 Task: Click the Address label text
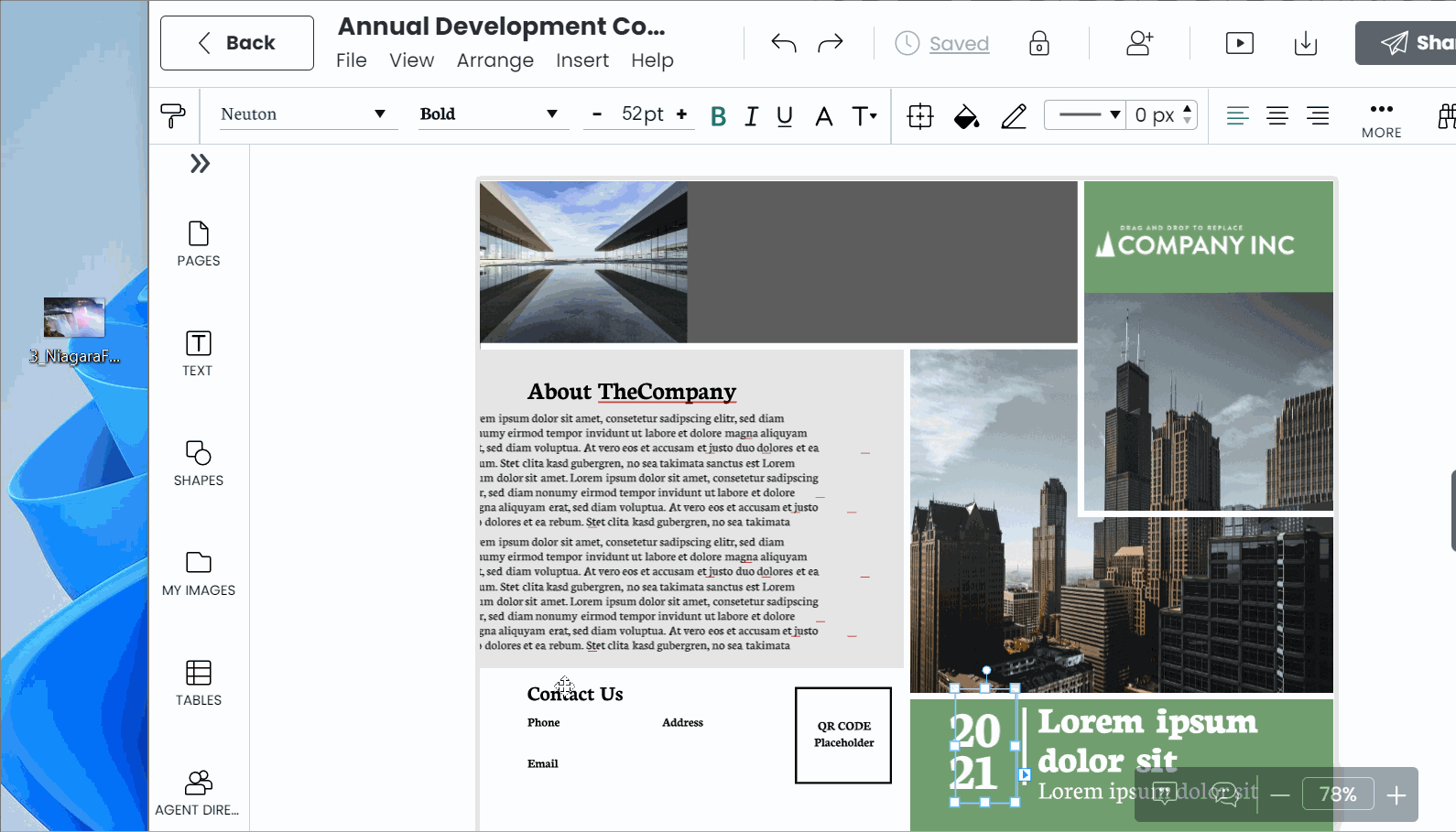(683, 722)
